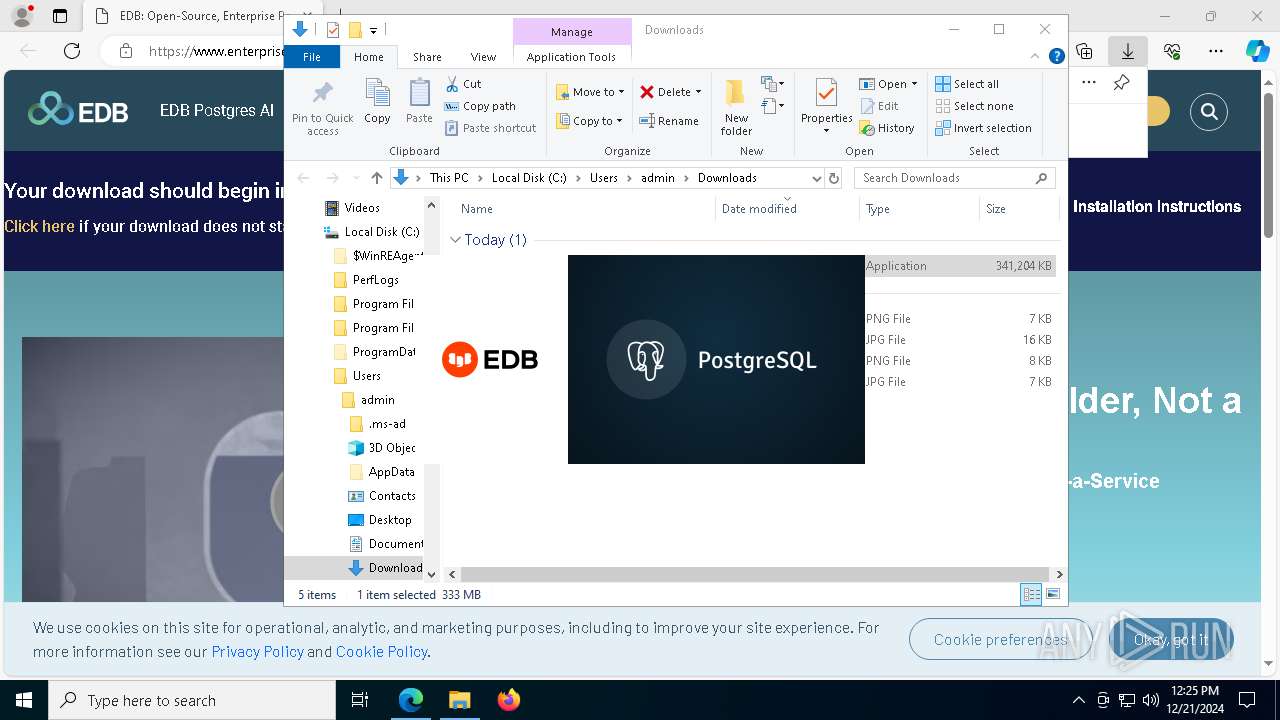
Task: Sort by the Date modified column
Action: point(759,209)
